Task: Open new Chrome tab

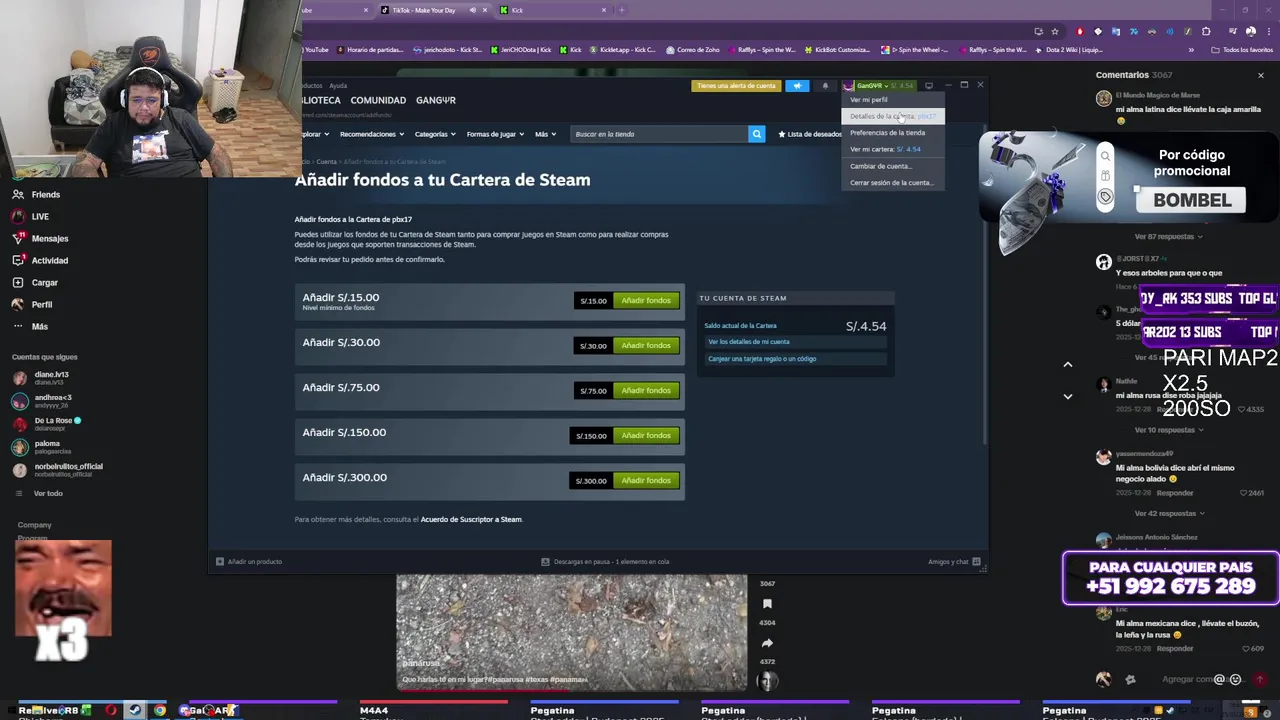Action: (x=621, y=10)
